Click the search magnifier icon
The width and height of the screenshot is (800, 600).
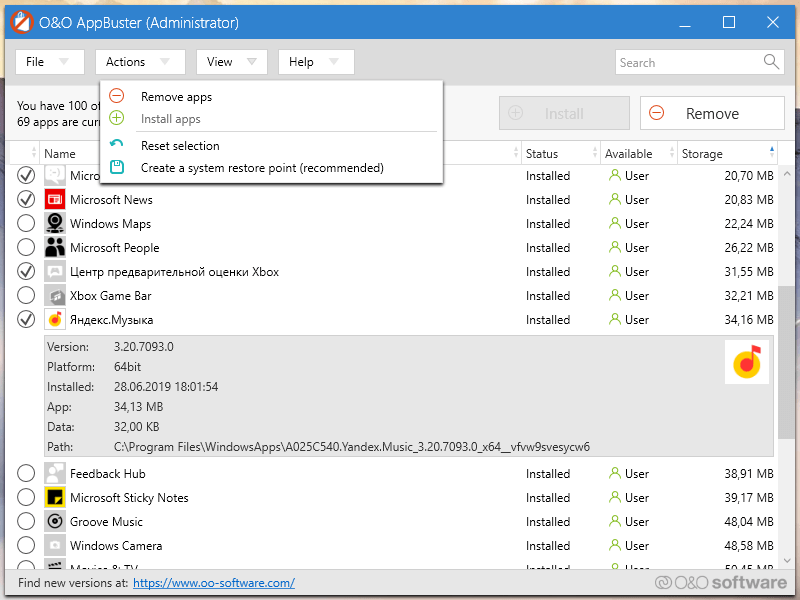click(x=771, y=62)
